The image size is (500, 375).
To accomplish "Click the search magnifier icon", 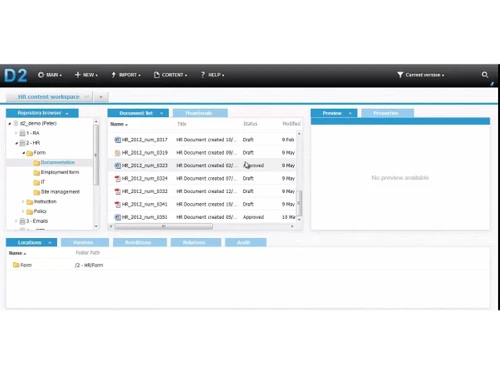I will tap(485, 75).
